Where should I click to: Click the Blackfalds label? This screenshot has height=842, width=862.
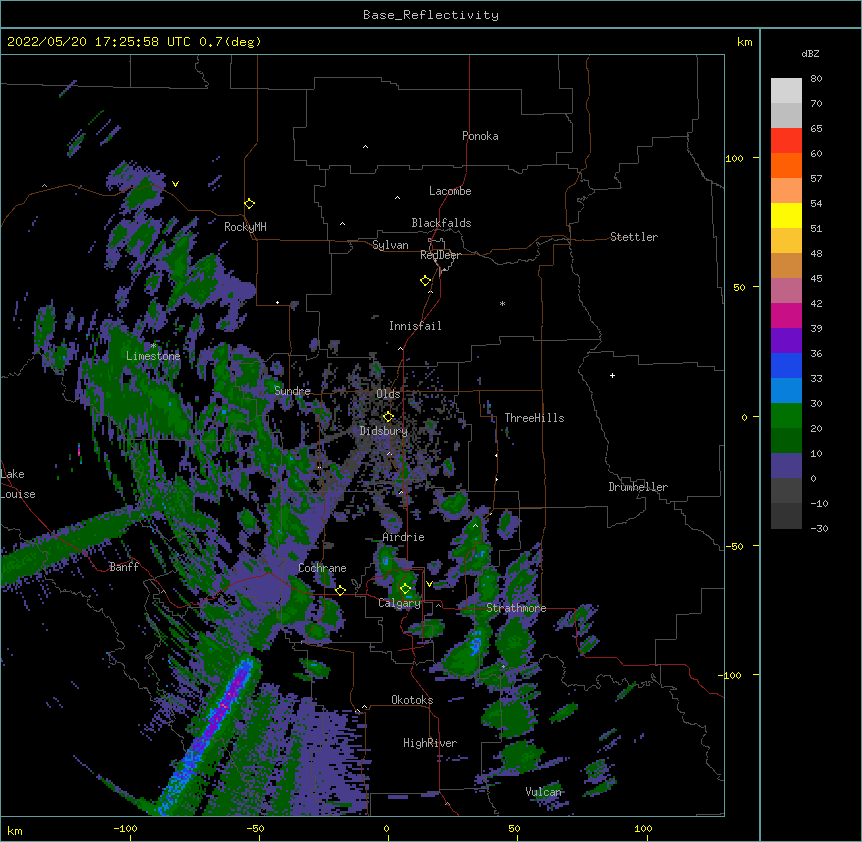pyautogui.click(x=441, y=223)
